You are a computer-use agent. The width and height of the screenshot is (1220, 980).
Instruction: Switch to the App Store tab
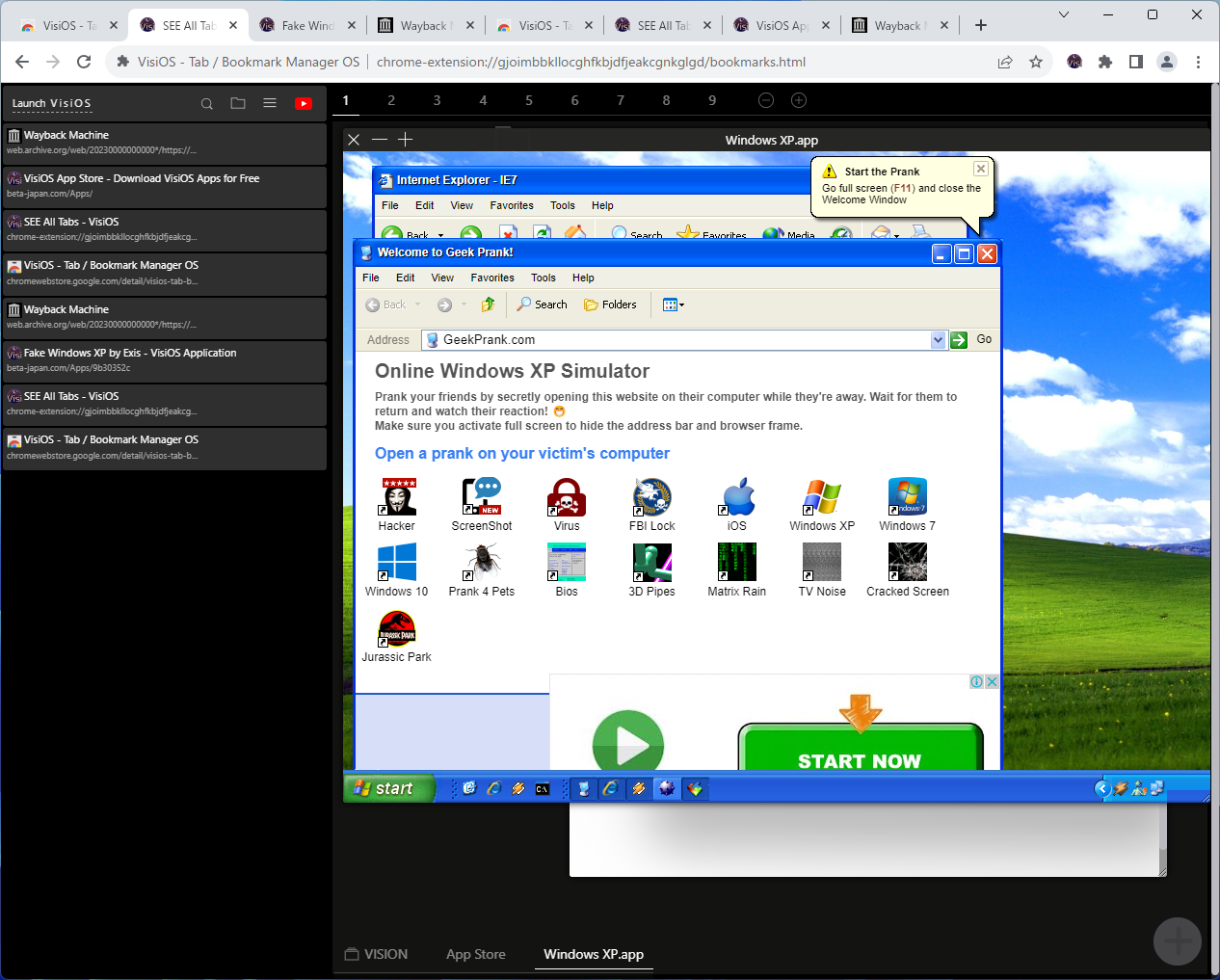coord(475,954)
